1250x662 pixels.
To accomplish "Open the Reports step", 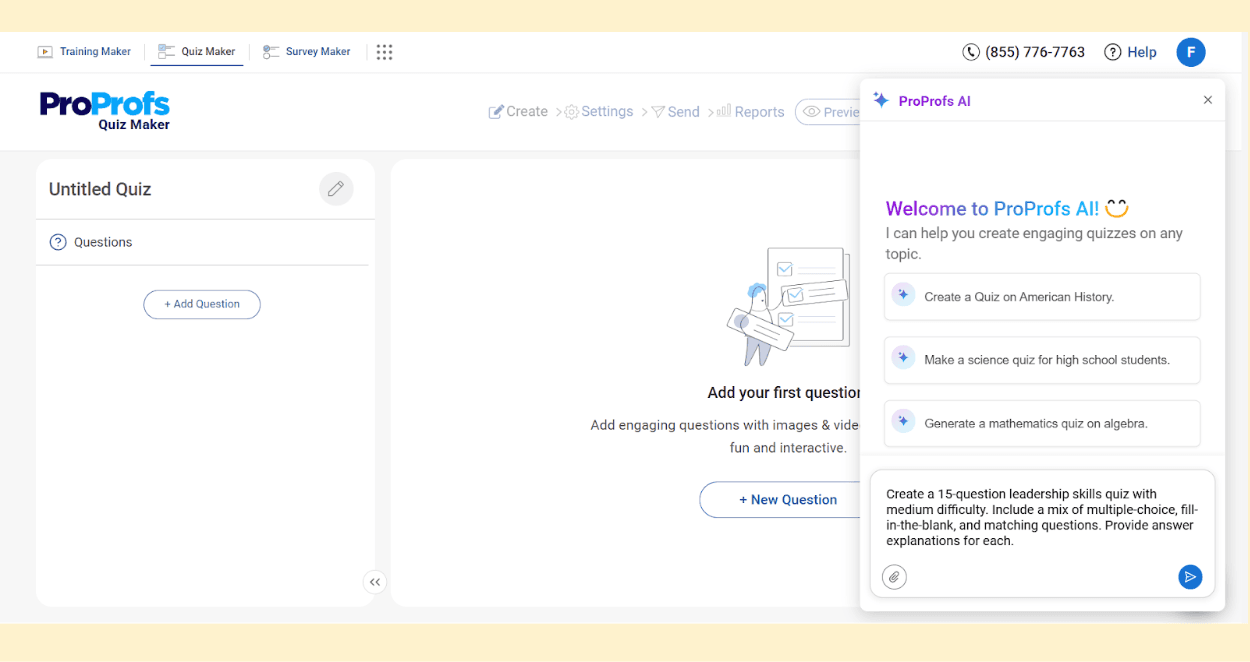I will tap(750, 112).
